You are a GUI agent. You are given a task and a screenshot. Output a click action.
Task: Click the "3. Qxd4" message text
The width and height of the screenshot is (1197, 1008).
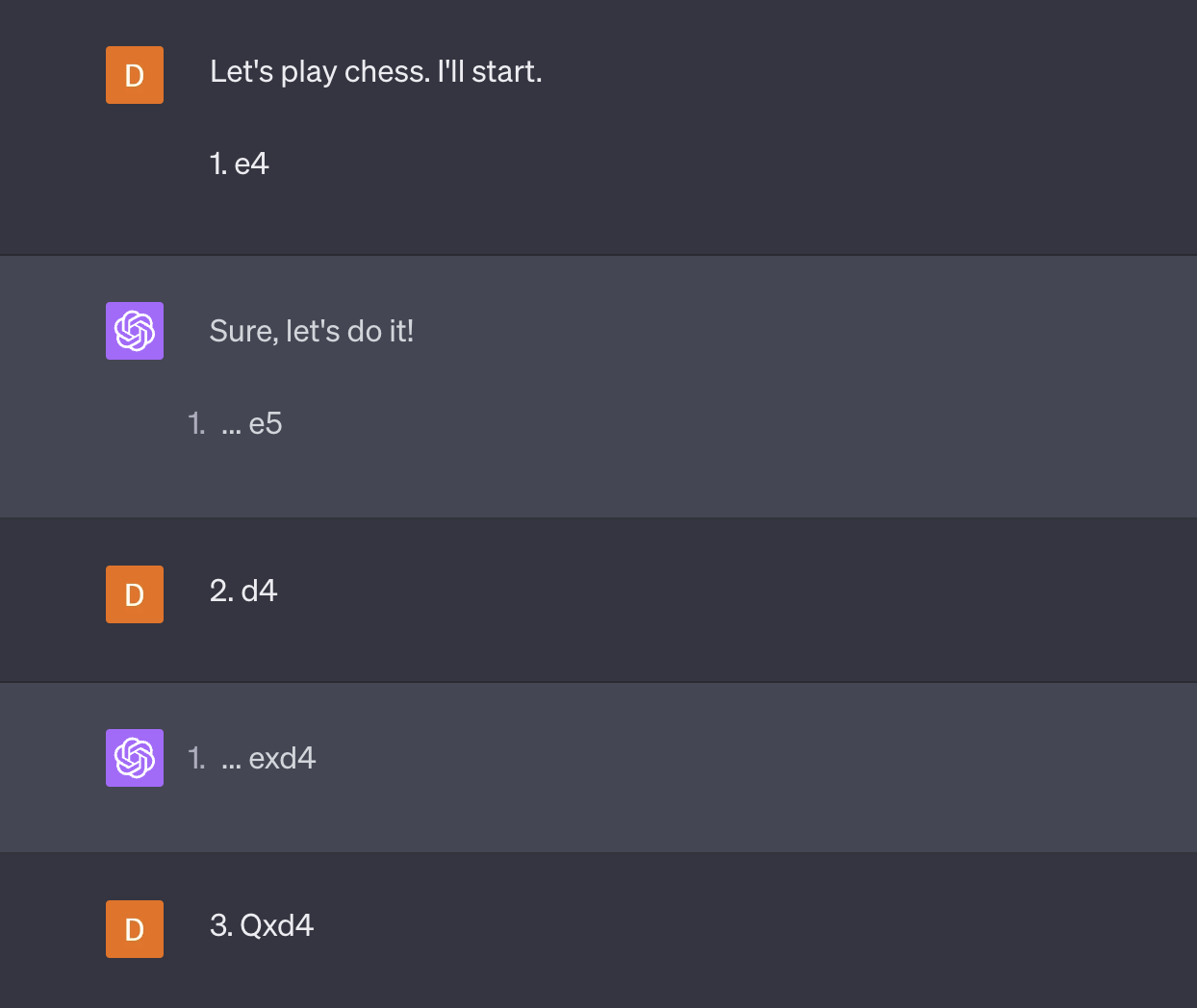(262, 925)
